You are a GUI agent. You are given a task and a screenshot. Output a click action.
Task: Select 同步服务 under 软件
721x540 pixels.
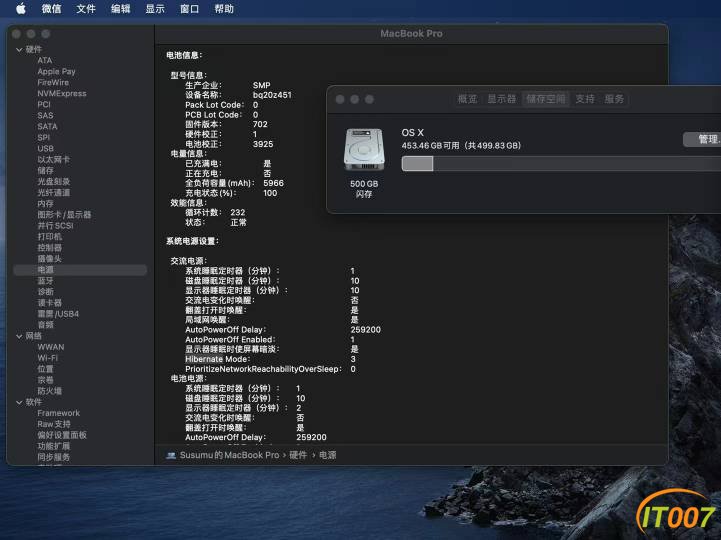click(x=53, y=458)
